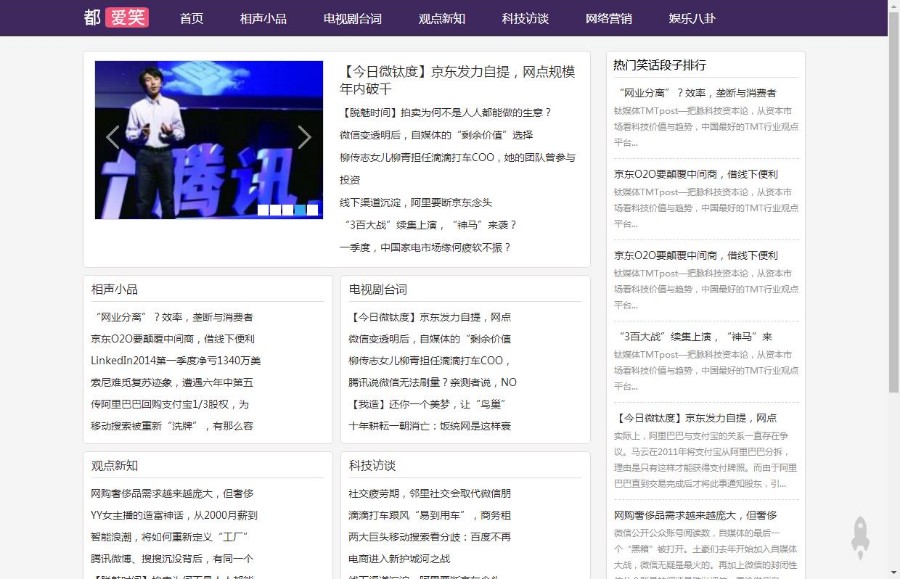Open link “3百大战”续集上演，“神马”来袭？
This screenshot has height=579, width=900.
[429, 225]
